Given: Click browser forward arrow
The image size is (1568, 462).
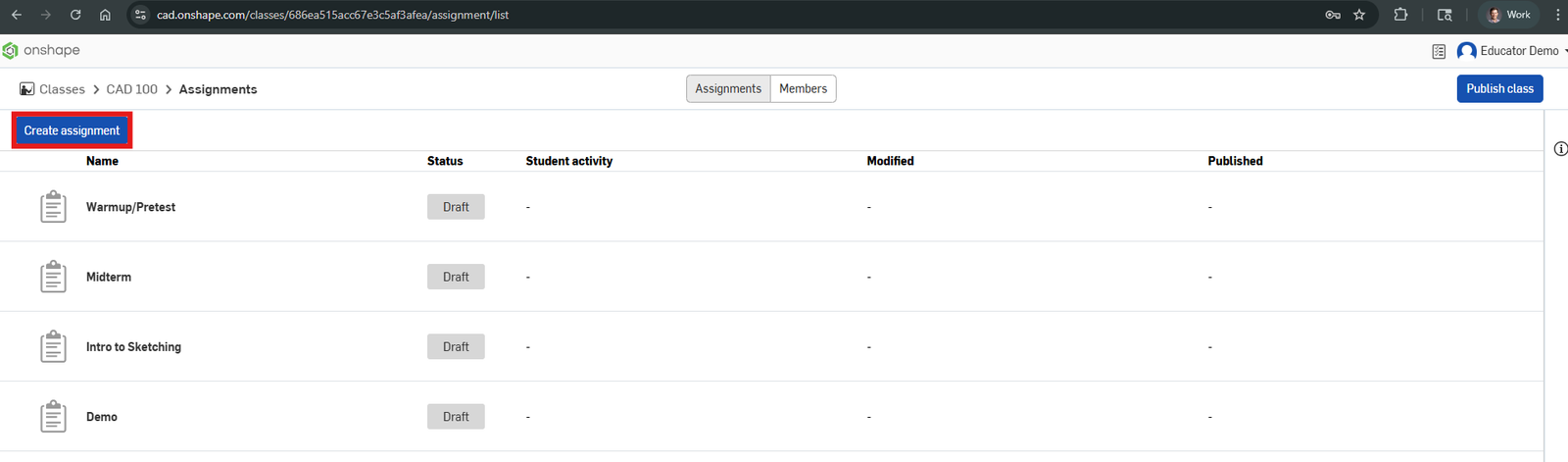Looking at the screenshot, I should point(46,15).
